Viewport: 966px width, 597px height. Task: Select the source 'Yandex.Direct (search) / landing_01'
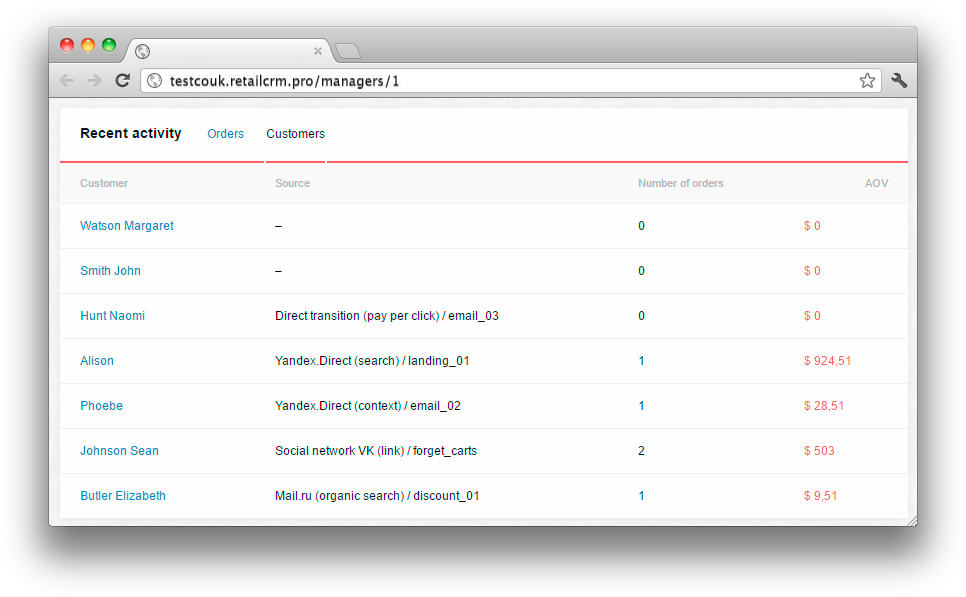pos(372,360)
